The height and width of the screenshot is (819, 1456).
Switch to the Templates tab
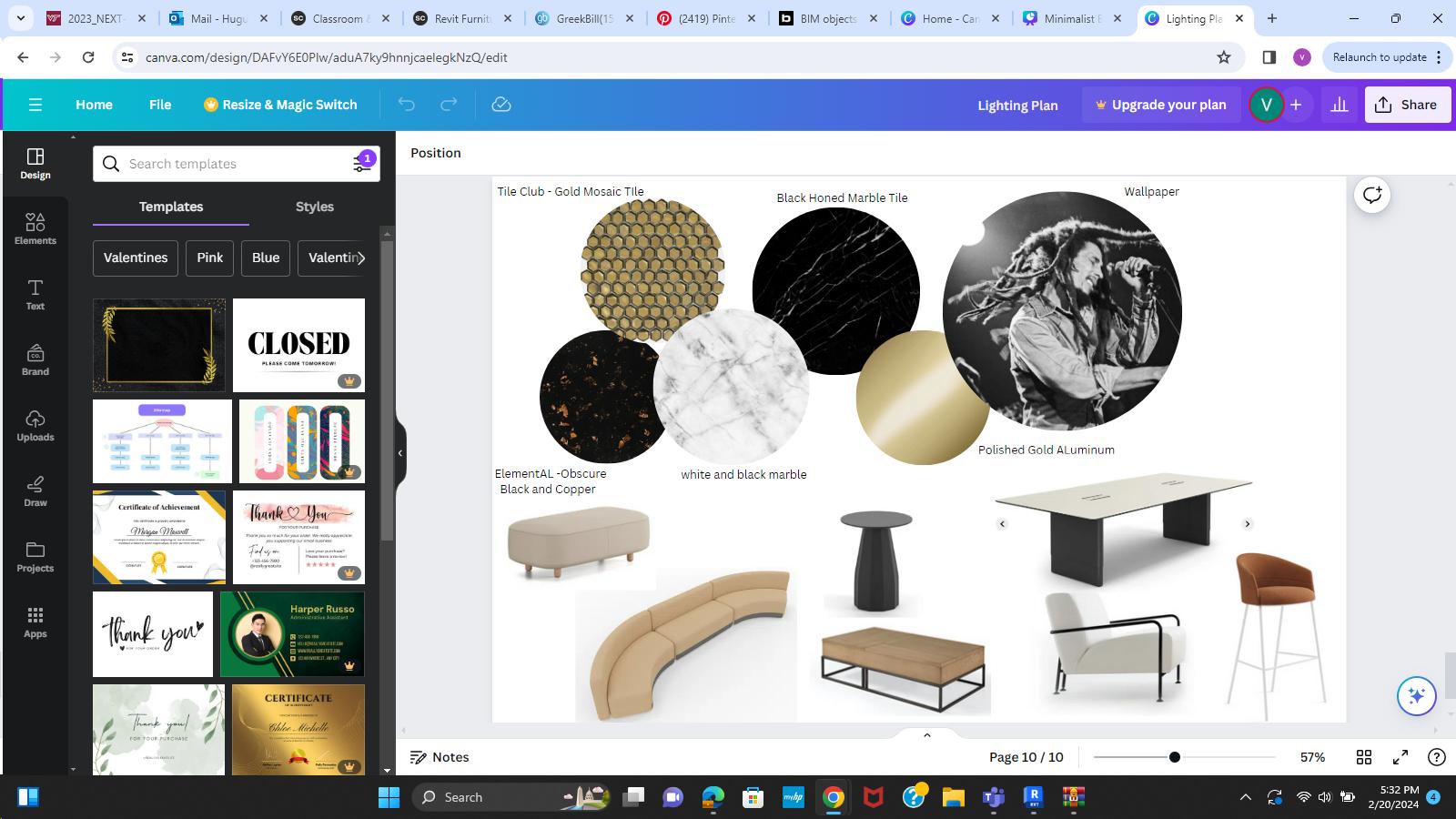[171, 207]
